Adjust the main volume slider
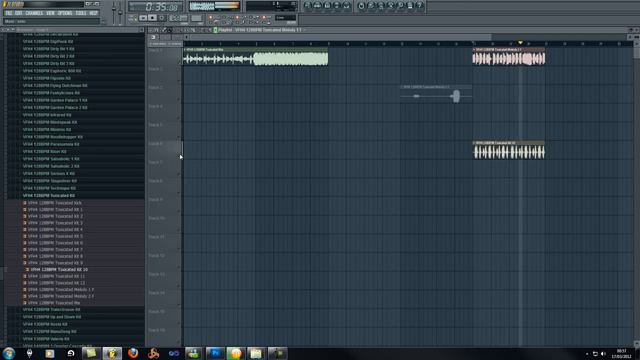Image resolution: width=640 pixels, height=360 pixels. (x=114, y=12)
